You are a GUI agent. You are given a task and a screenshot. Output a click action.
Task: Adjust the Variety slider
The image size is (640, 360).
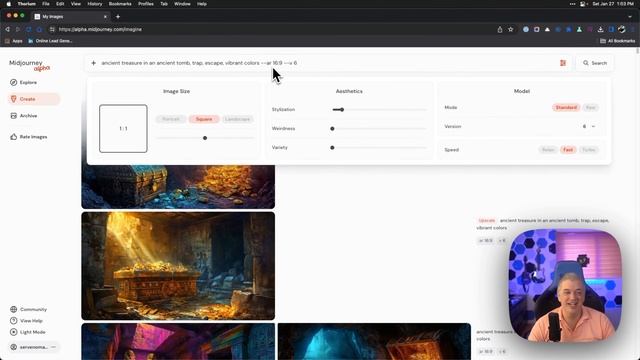(x=379, y=148)
